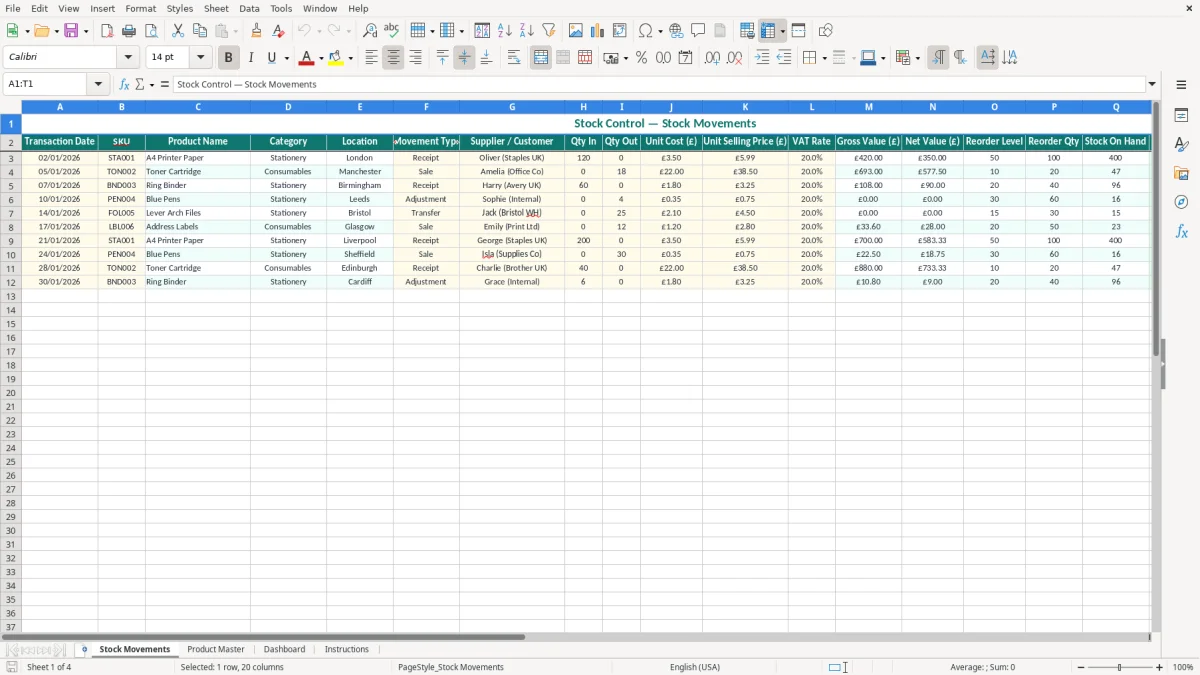Open the sidebar Properties panel icon
Screen dimensions: 1200x675
click(1181, 116)
